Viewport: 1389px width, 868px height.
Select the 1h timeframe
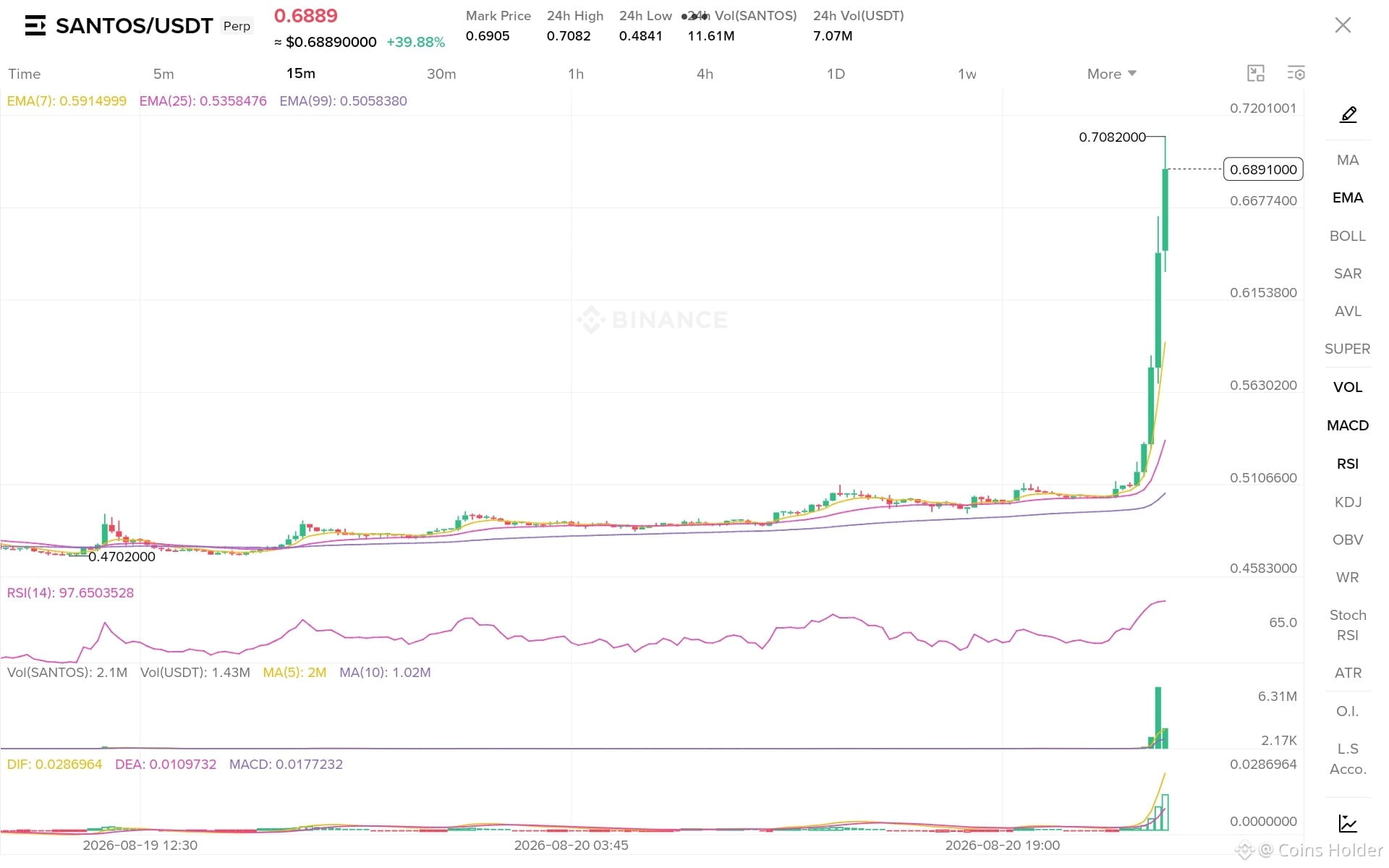point(576,74)
